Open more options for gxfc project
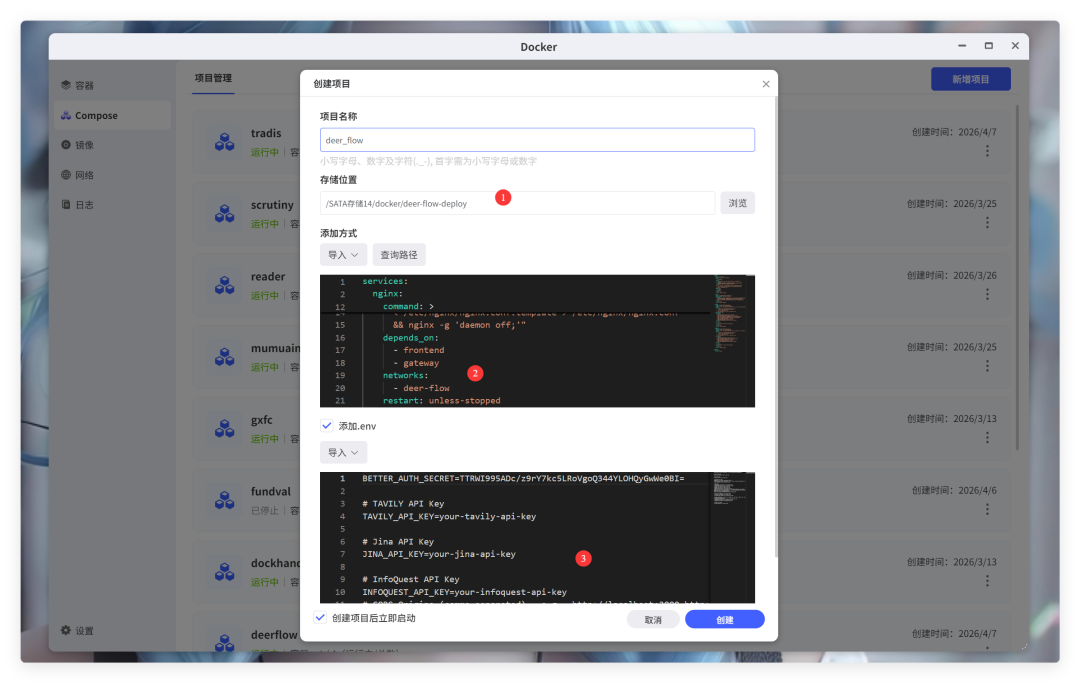 [987, 437]
